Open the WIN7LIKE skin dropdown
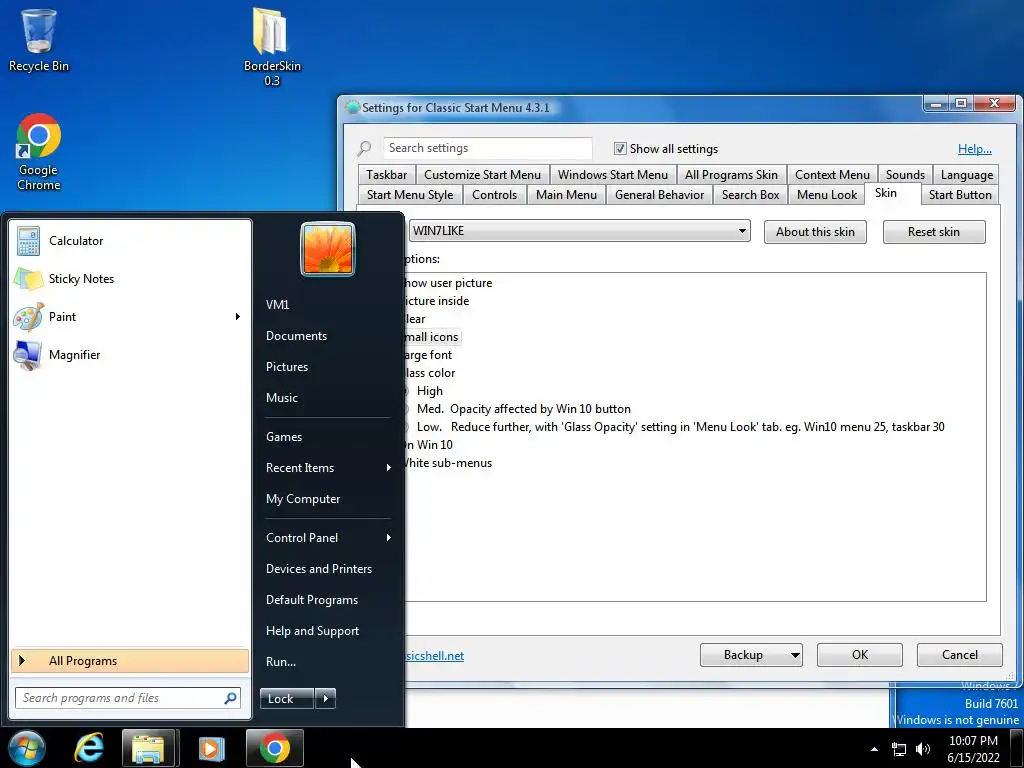 point(579,231)
